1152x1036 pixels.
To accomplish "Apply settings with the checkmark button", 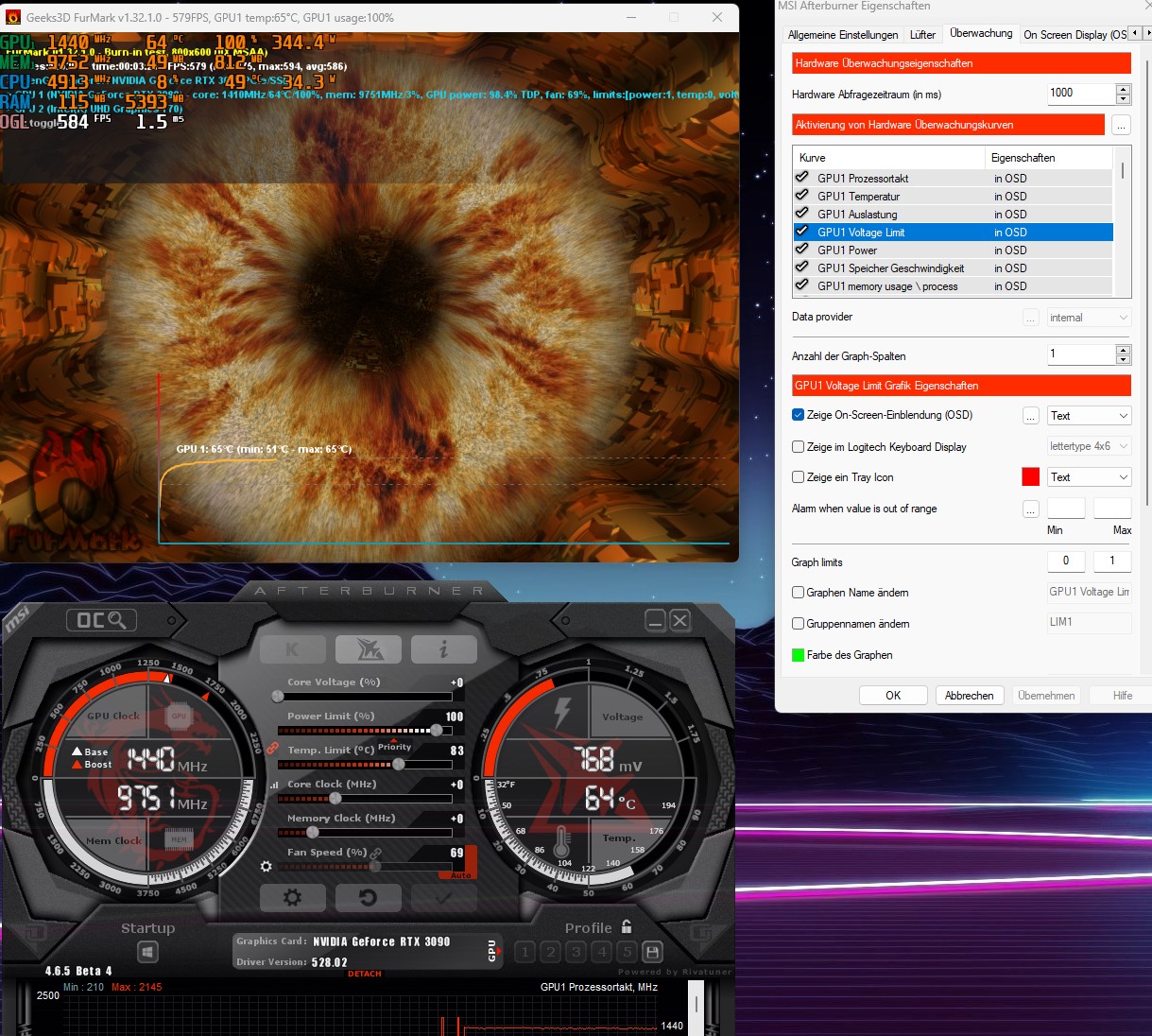I will click(443, 897).
